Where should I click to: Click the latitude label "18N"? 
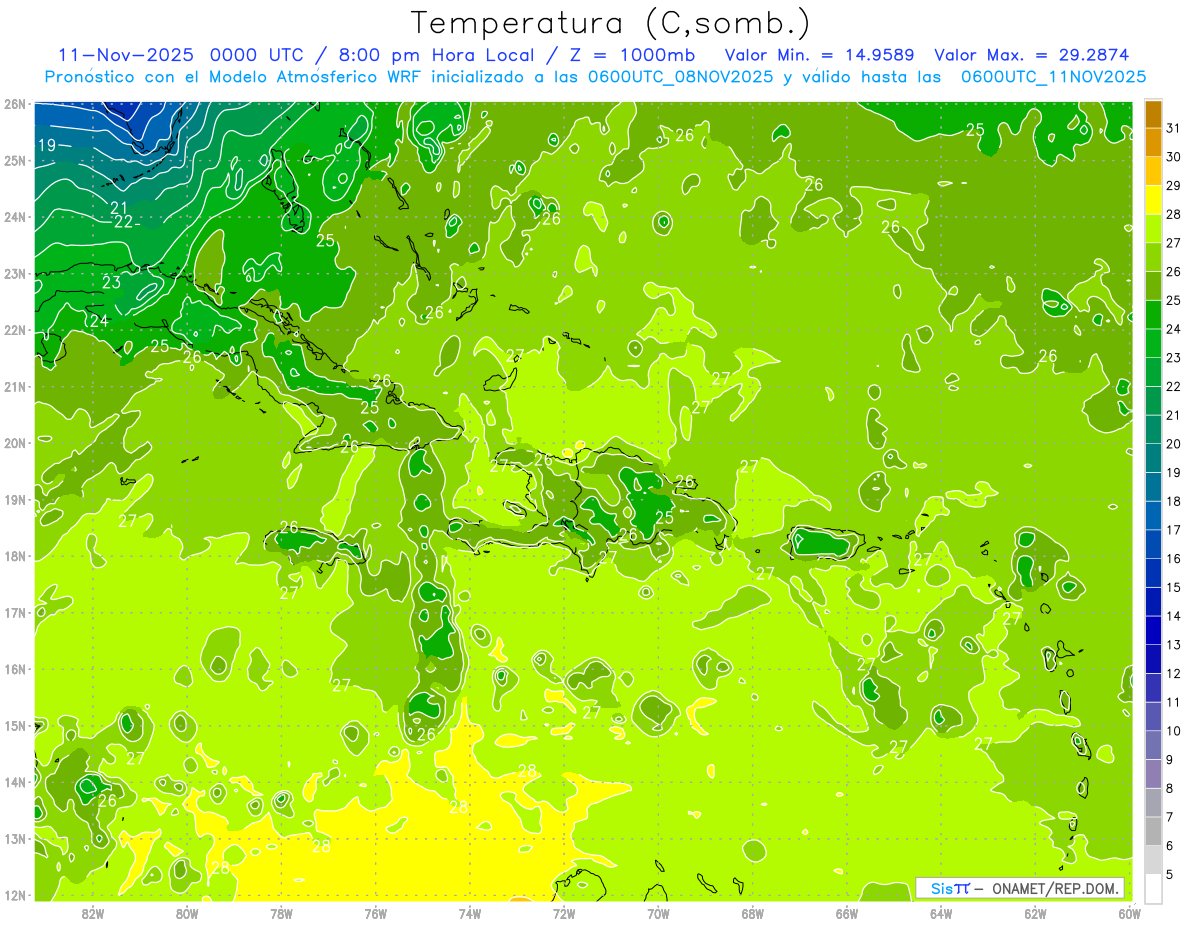[15, 556]
